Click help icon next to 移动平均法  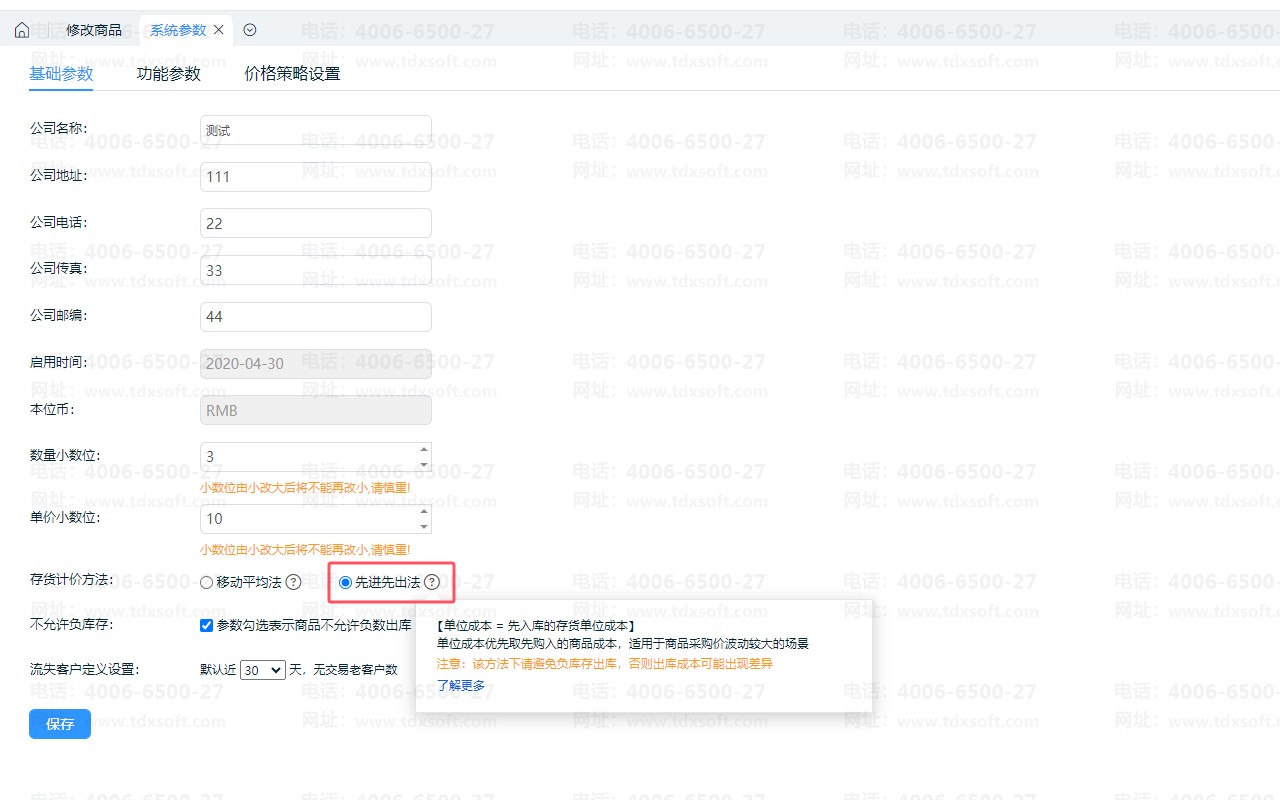pos(293,582)
